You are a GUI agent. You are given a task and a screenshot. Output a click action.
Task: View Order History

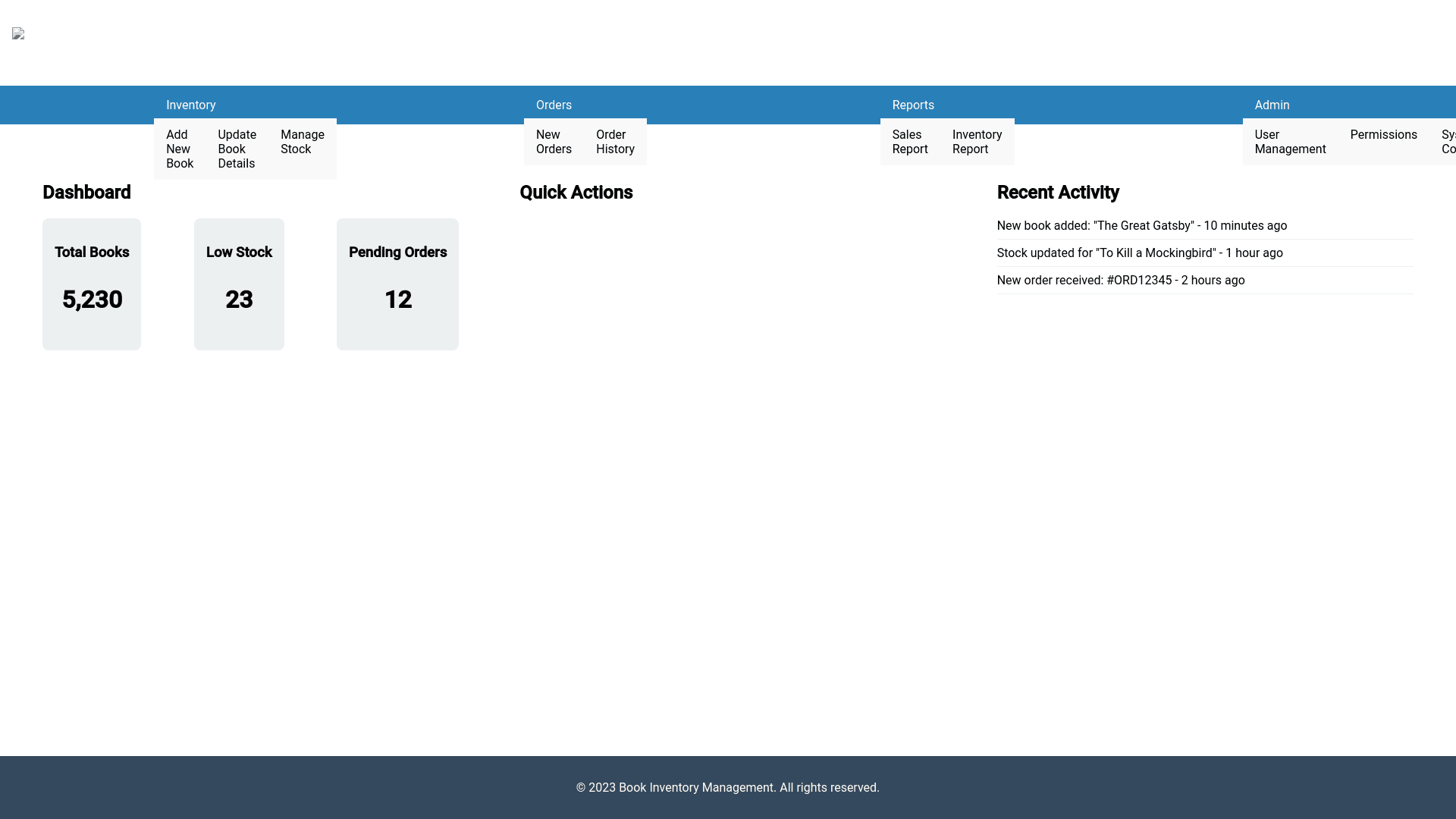coord(615,142)
